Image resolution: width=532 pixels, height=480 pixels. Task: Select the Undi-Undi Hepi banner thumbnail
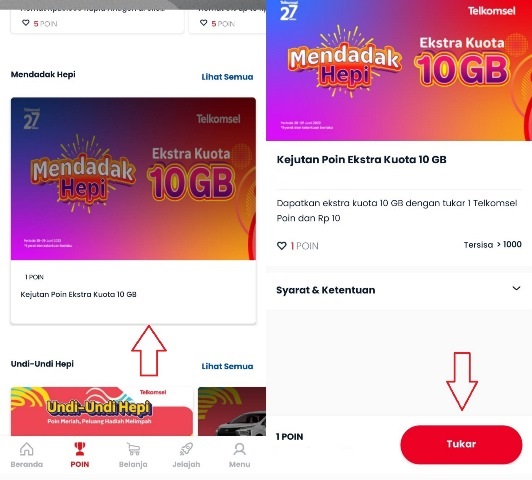(x=102, y=411)
